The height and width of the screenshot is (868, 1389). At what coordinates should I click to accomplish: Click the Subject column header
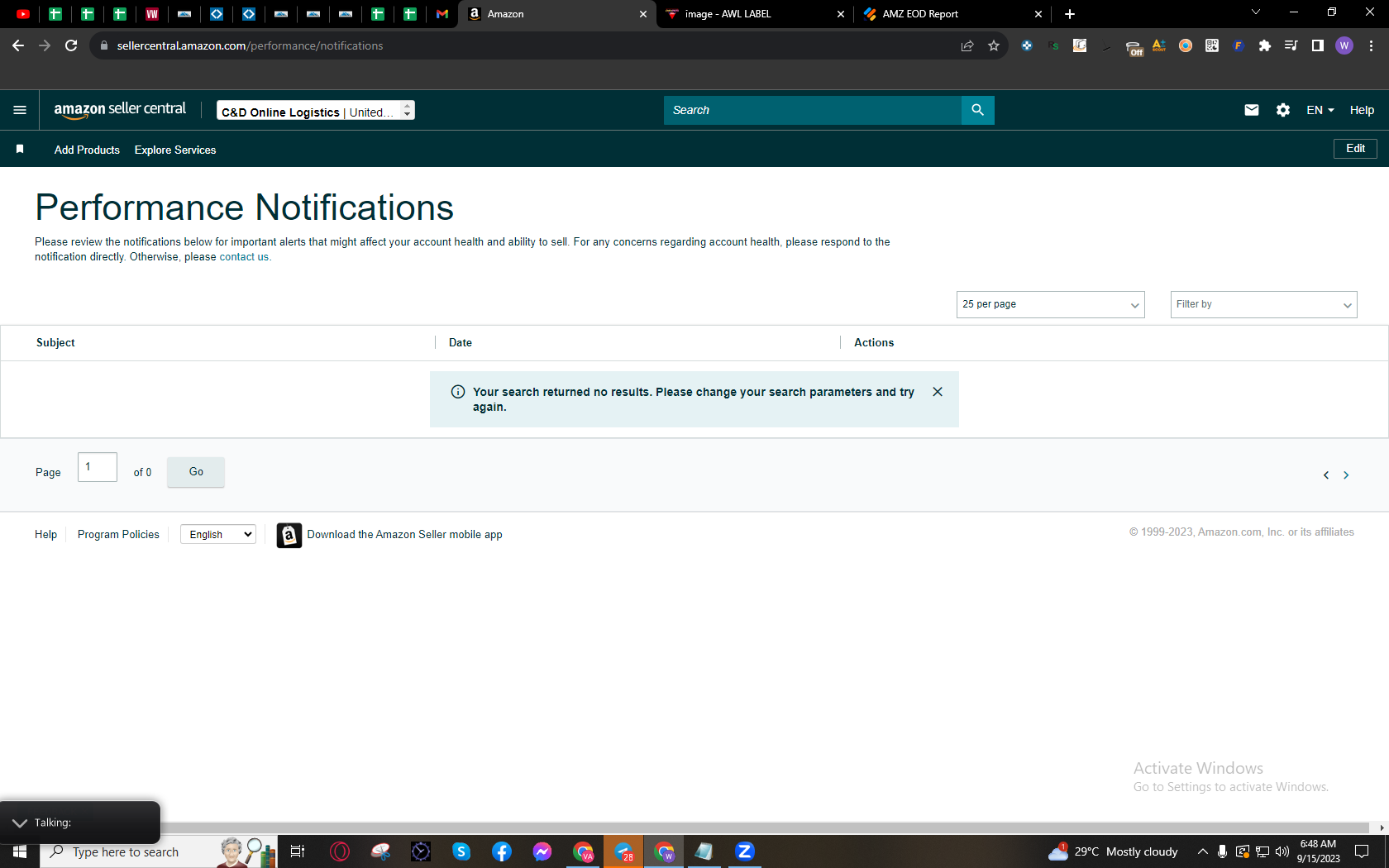tap(55, 342)
